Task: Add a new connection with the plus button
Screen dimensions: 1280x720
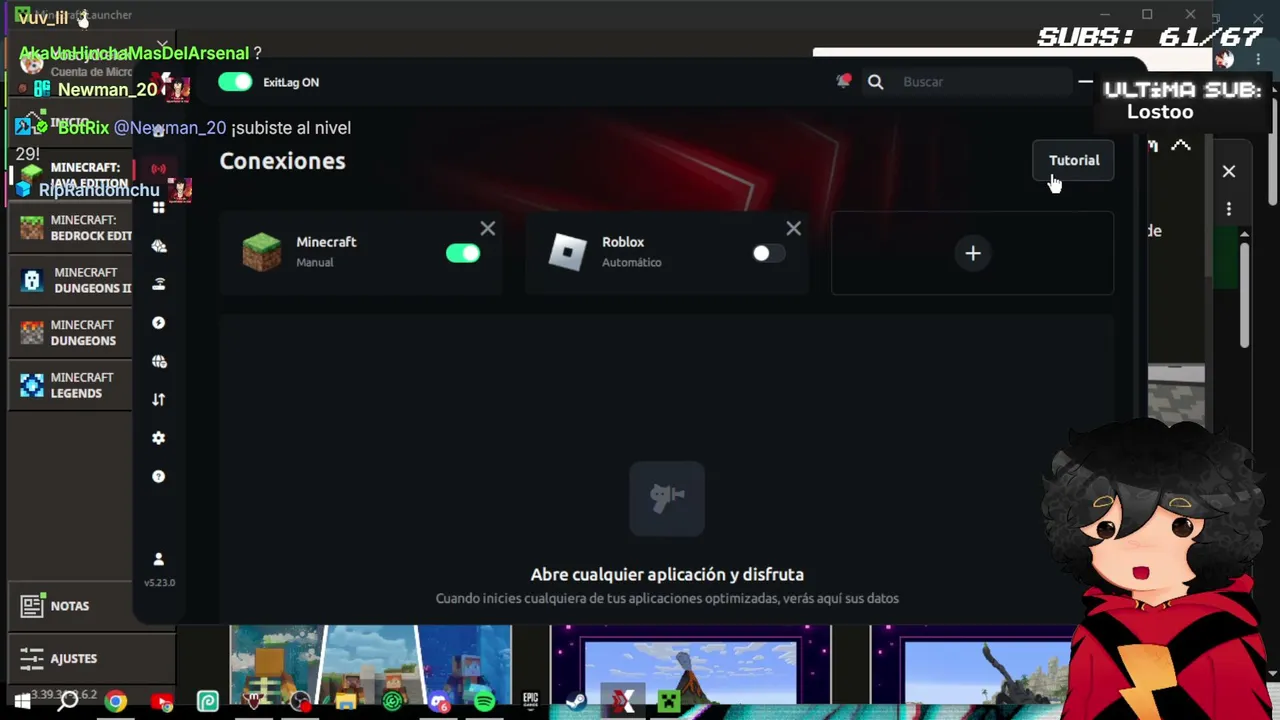Action: coord(973,253)
